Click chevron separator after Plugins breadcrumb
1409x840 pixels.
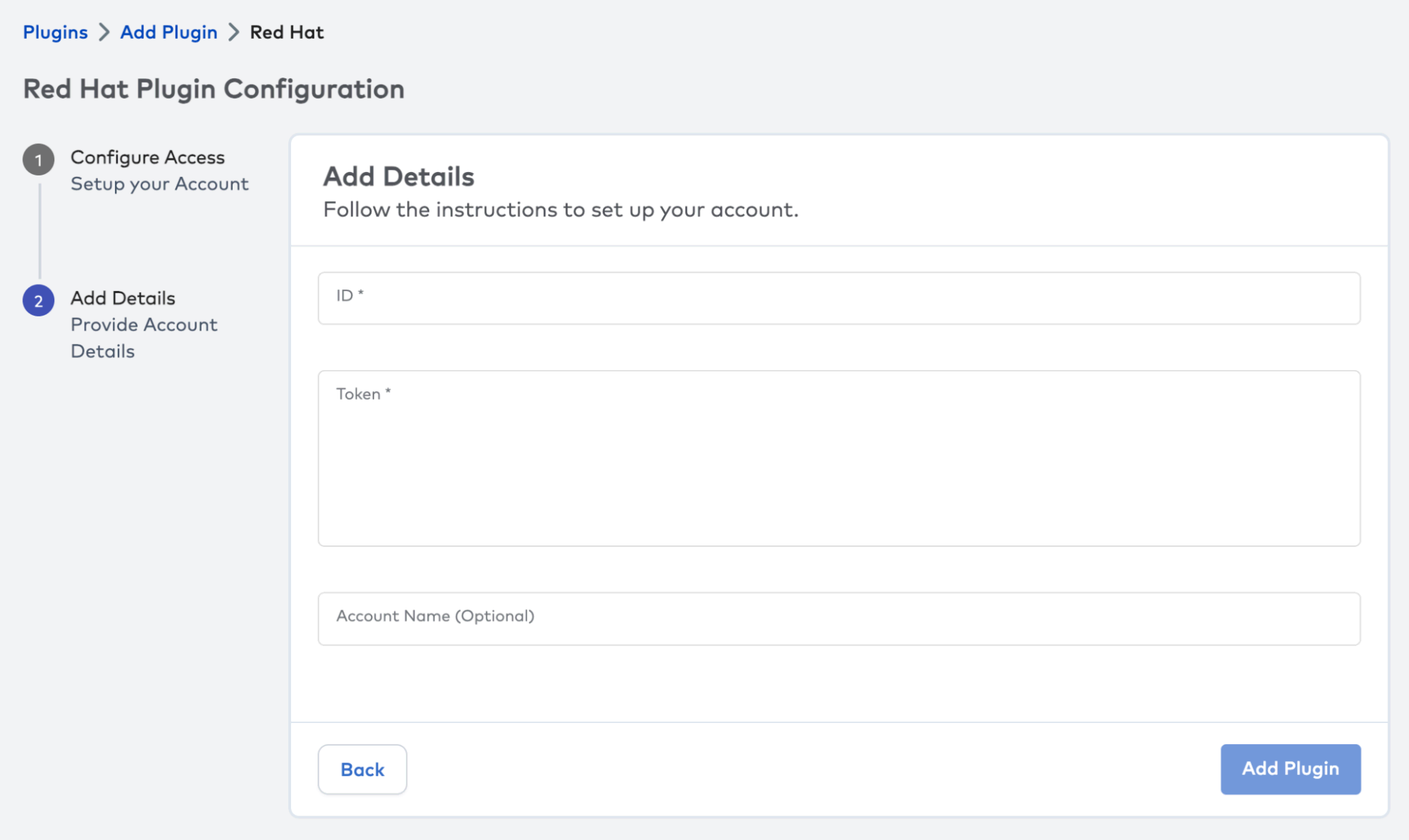pos(104,32)
